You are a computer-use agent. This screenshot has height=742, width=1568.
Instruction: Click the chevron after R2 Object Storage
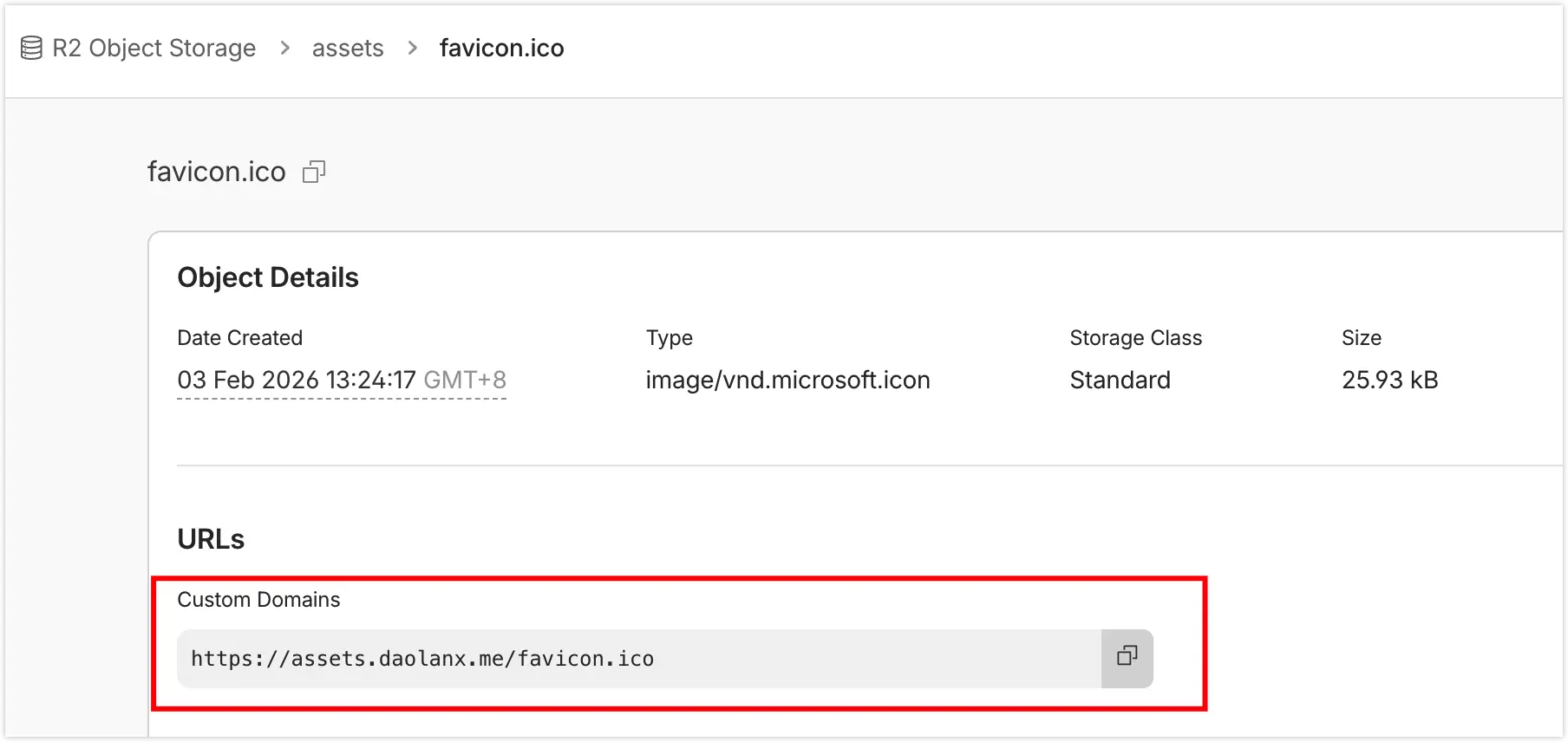(x=284, y=49)
